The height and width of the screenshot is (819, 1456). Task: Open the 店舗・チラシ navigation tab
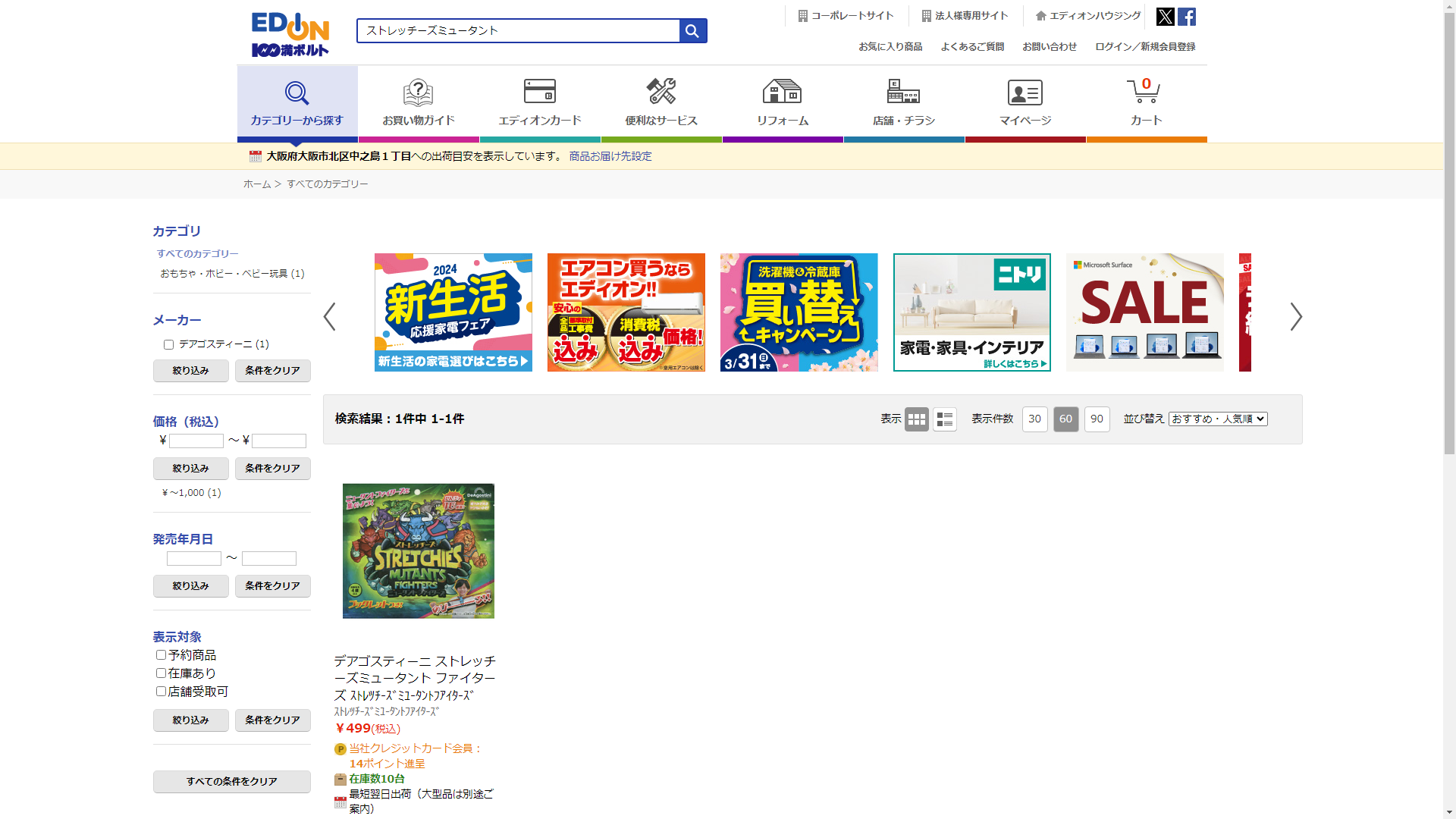pyautogui.click(x=903, y=103)
